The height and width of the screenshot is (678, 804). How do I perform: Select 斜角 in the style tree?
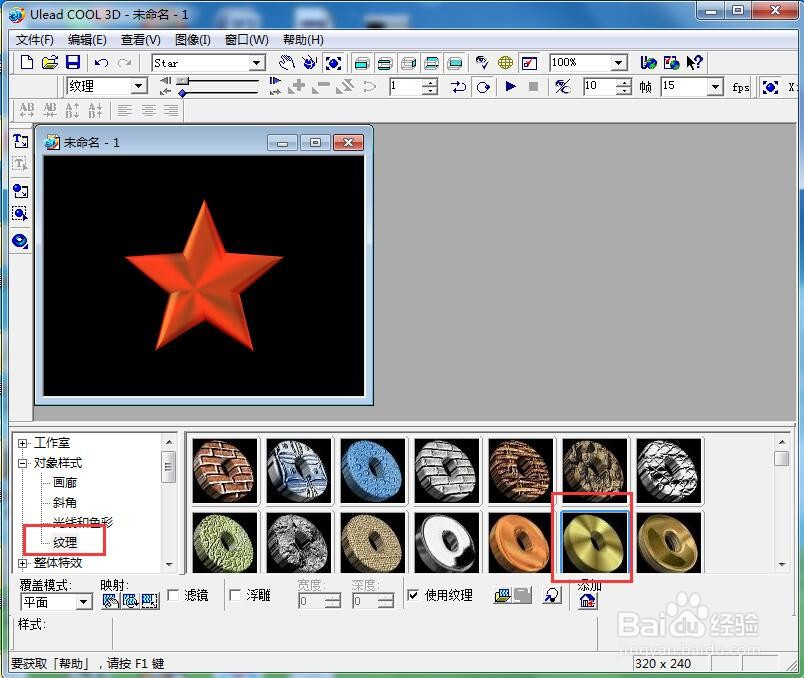pos(65,503)
